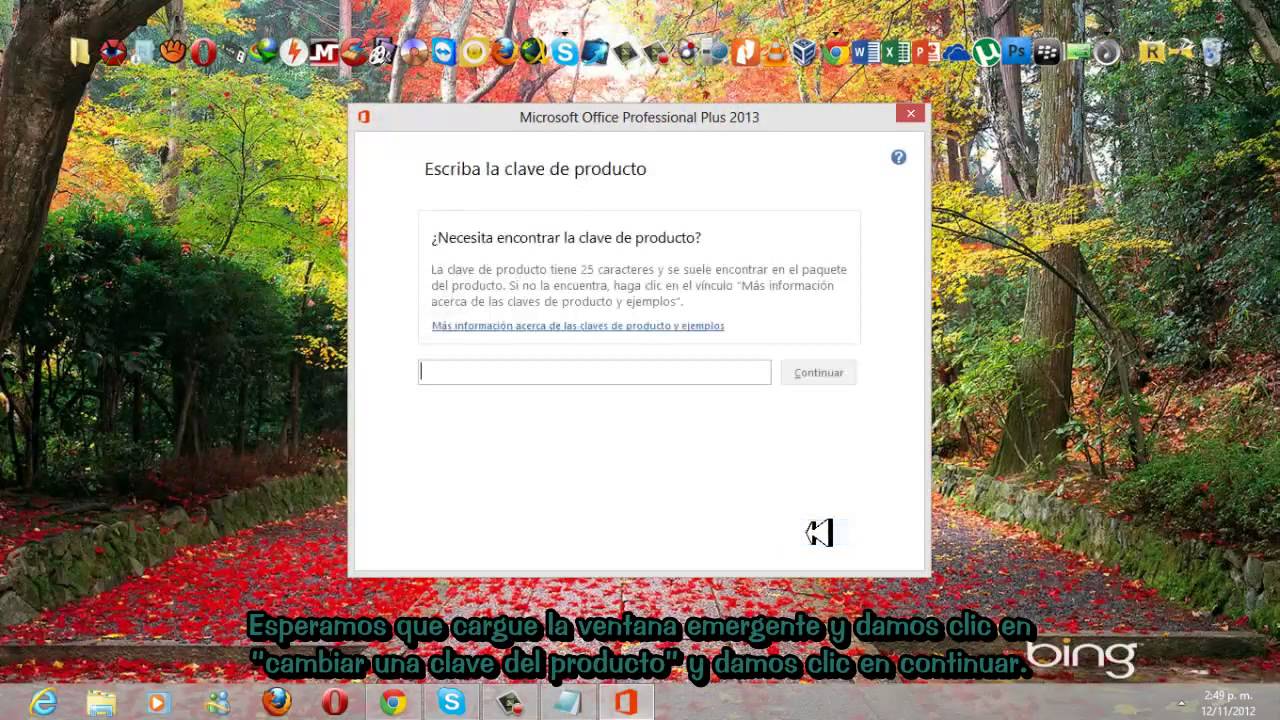Viewport: 1280px width, 720px height.
Task: Open "Más información acerca de las claves" link
Action: point(578,326)
